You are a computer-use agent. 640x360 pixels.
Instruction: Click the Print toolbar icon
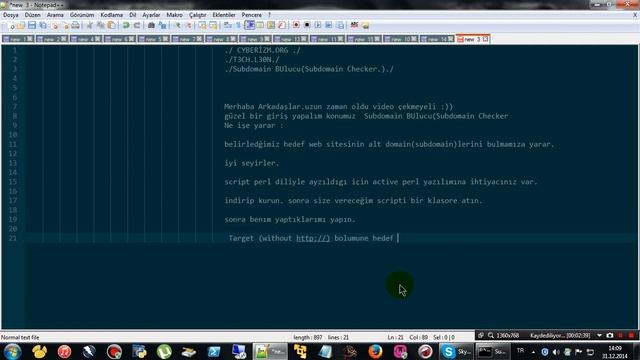[76, 25]
